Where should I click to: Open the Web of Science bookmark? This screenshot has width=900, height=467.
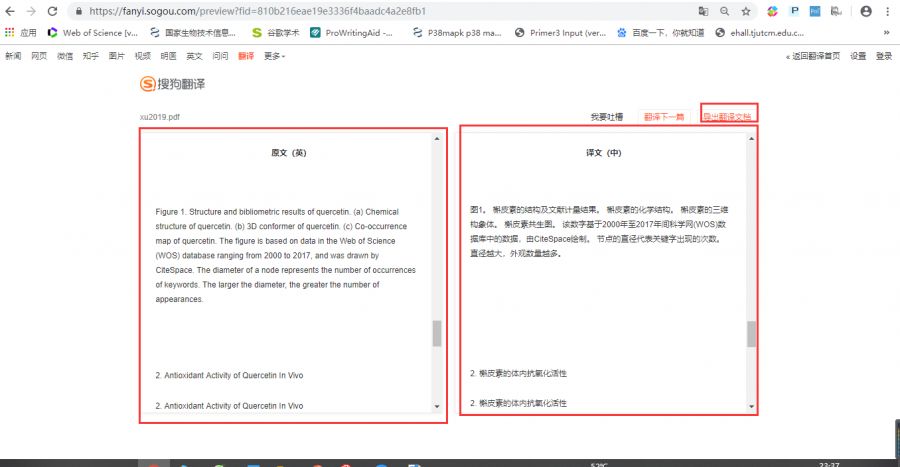point(92,33)
